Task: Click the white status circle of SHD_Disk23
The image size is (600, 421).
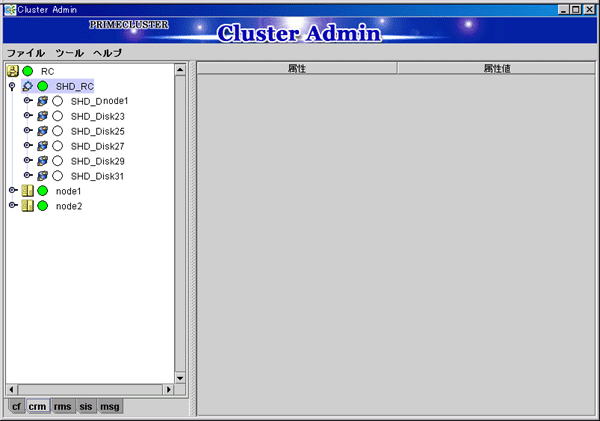Action: point(57,116)
